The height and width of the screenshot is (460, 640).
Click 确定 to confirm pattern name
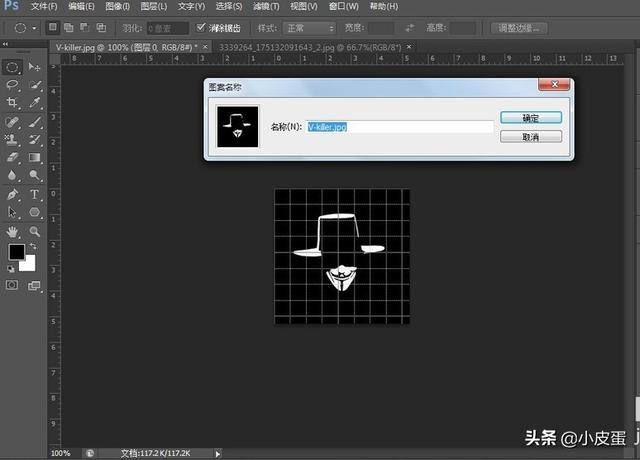click(531, 118)
